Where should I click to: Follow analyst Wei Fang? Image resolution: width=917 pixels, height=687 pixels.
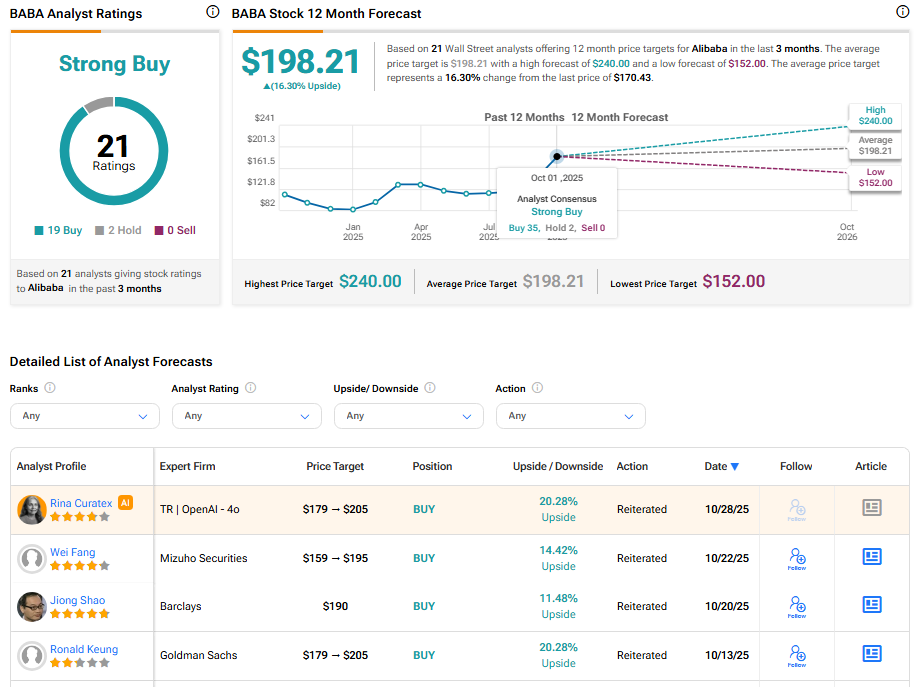[x=797, y=559]
